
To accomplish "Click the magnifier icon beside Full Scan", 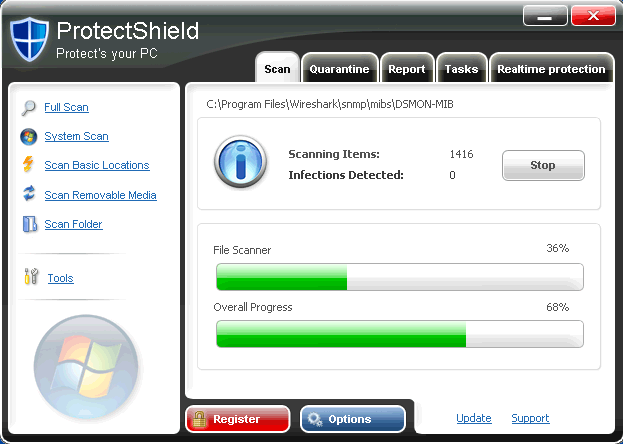I will point(28,108).
